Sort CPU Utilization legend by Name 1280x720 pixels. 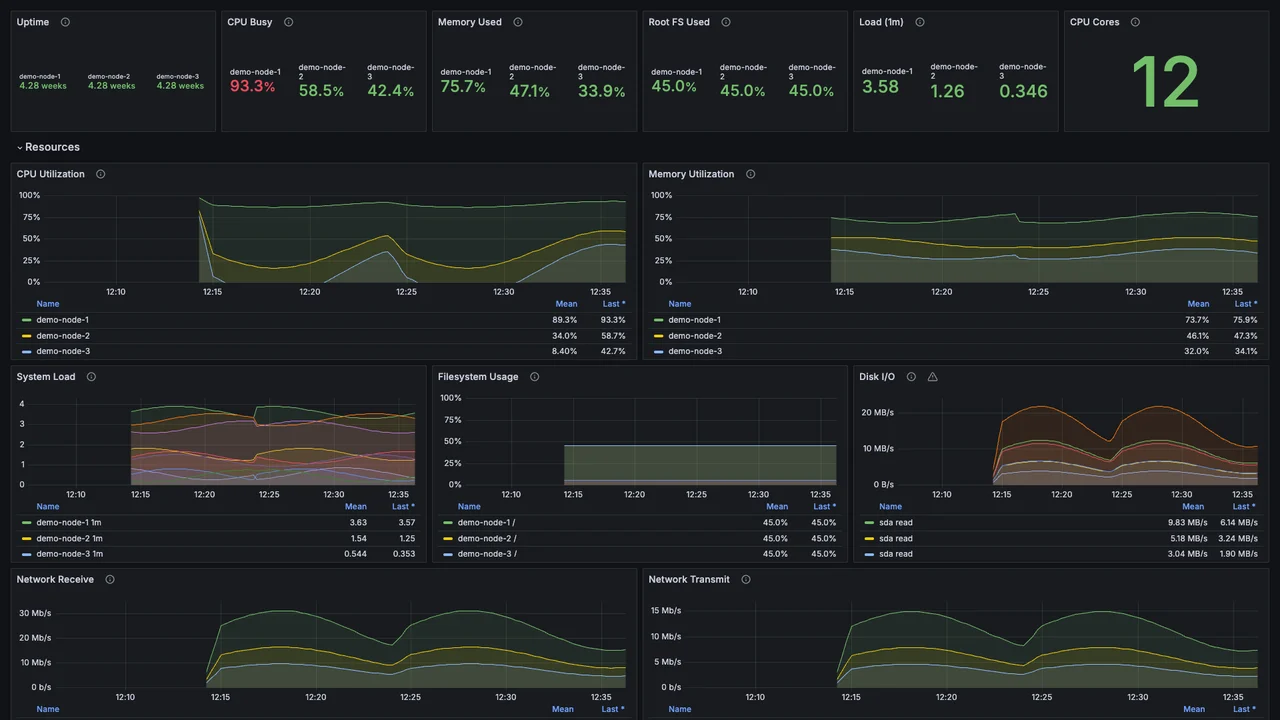pos(48,304)
